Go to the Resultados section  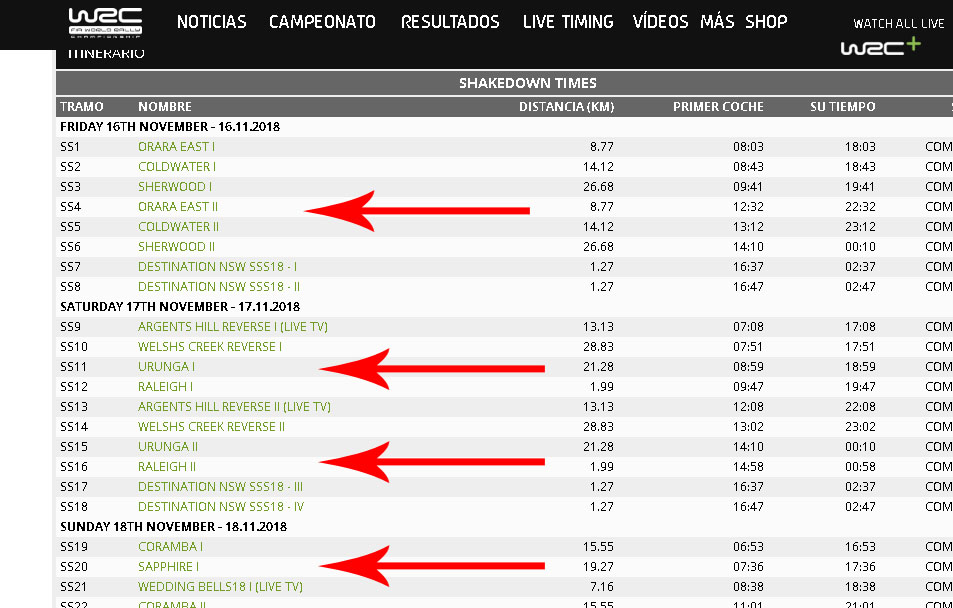click(x=450, y=22)
